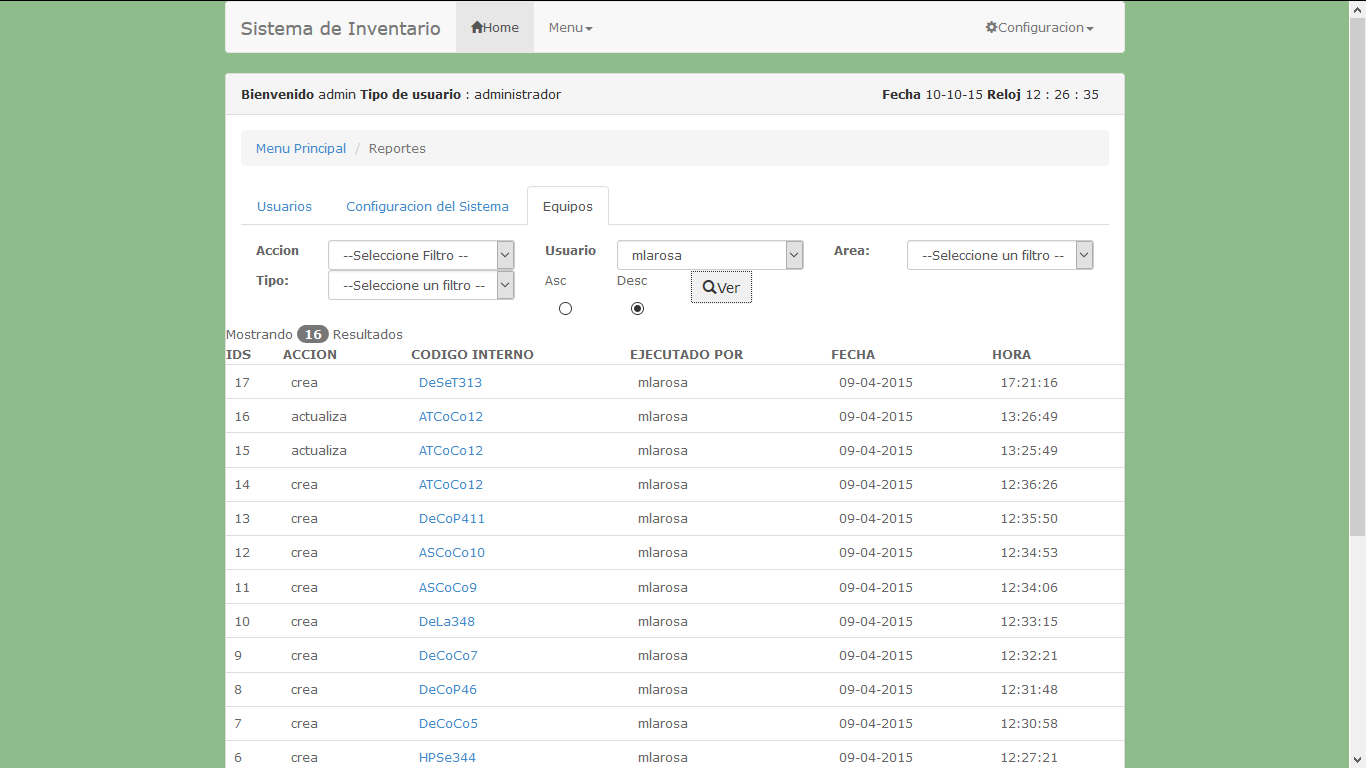Click ID cell 17

coord(242,382)
